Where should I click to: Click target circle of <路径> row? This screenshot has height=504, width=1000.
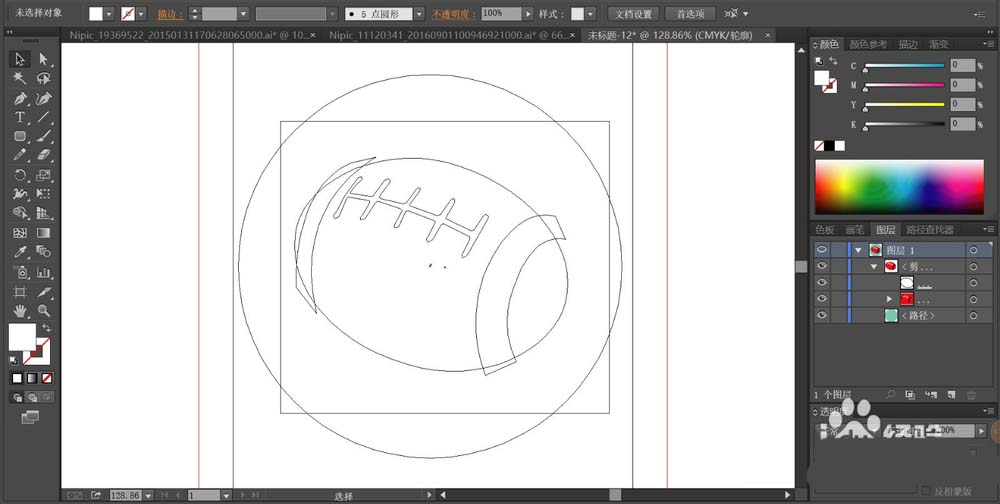(x=973, y=315)
